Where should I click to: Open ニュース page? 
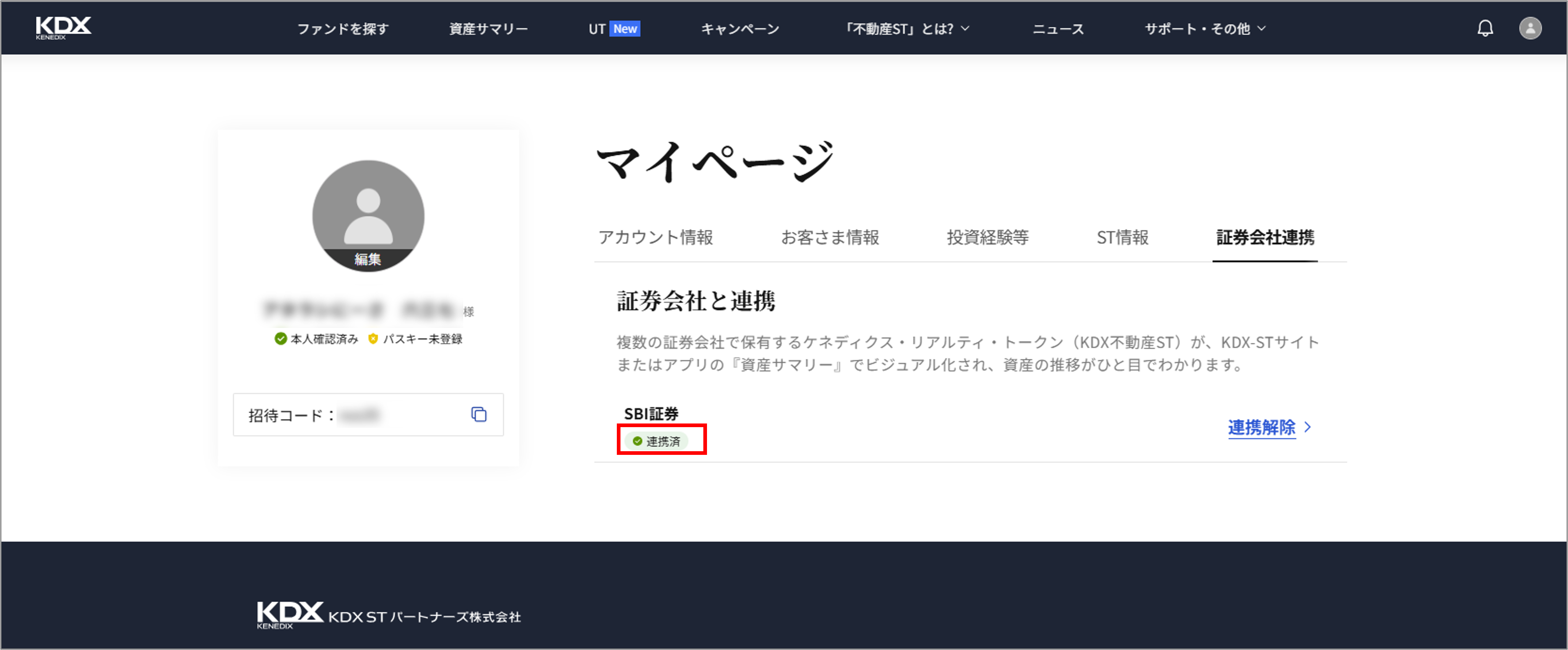point(1058,28)
